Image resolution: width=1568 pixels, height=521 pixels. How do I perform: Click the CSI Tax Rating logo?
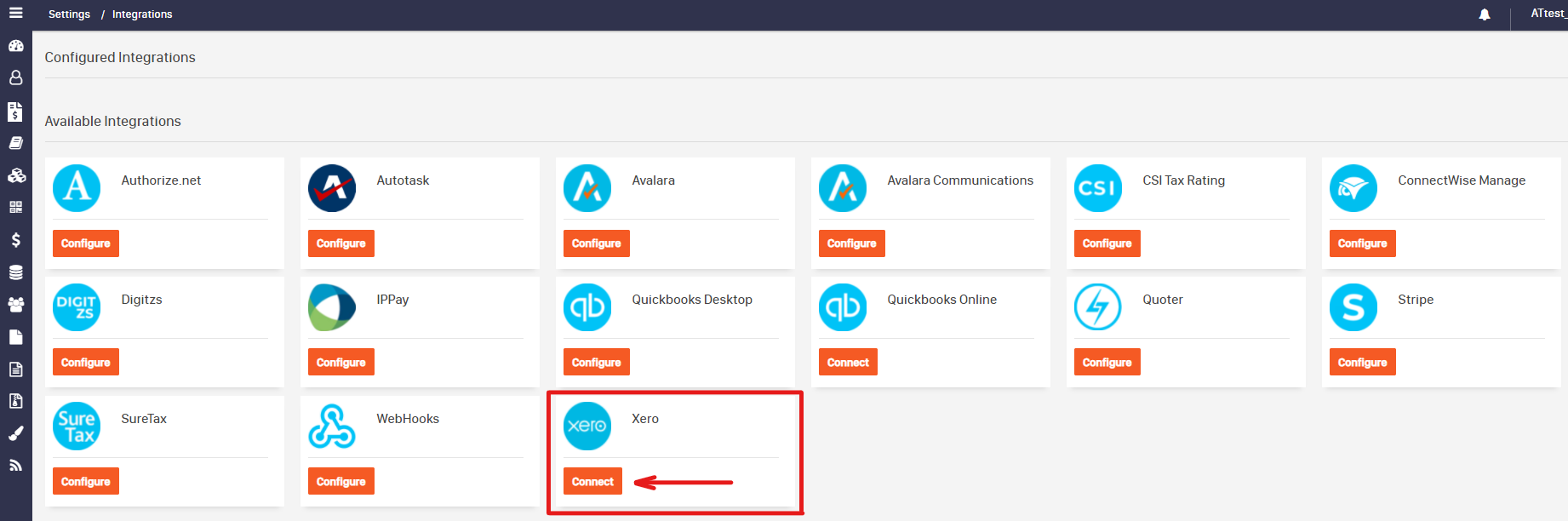[1098, 188]
